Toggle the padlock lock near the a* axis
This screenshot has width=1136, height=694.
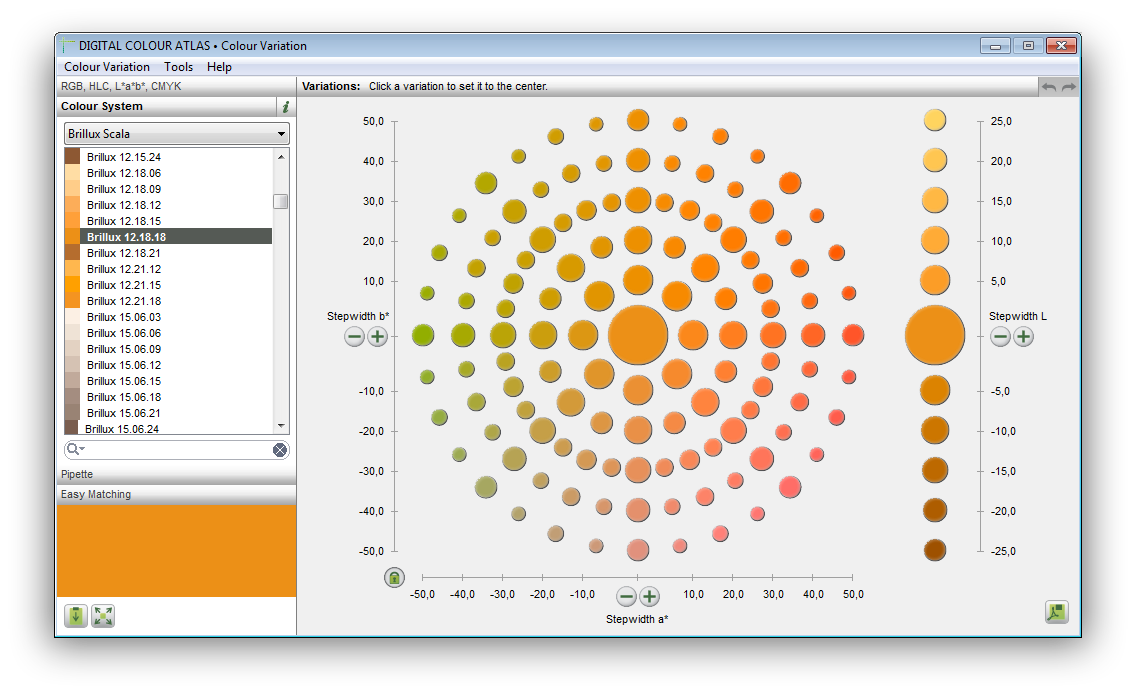pos(394,578)
